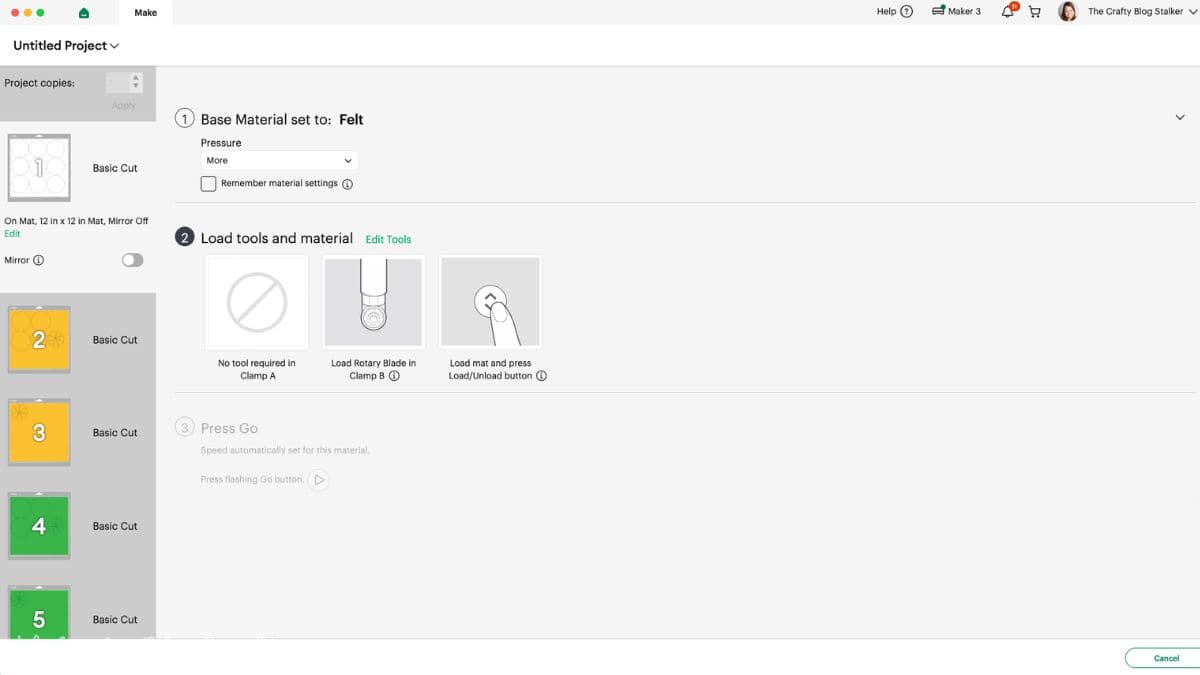1200x675 pixels.
Task: Click the Go play arrow icon
Action: (x=319, y=480)
